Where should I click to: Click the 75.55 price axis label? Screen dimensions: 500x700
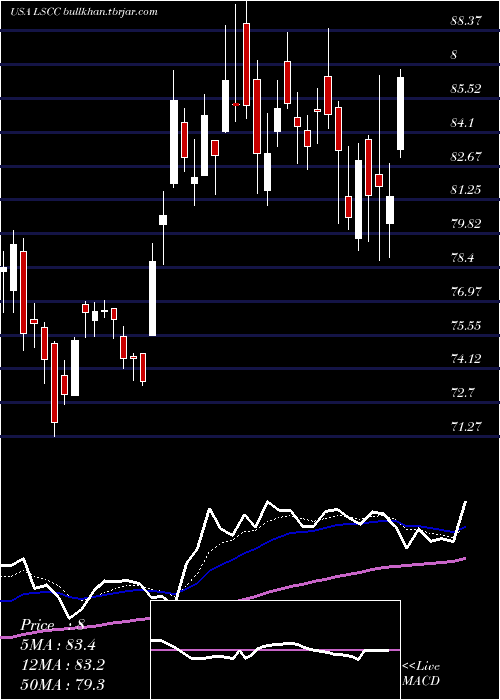[466, 325]
